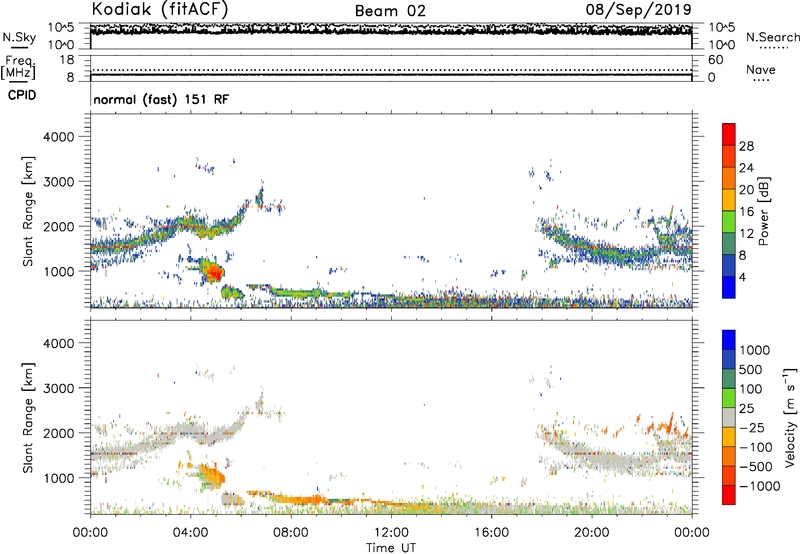Click the Slant Range label of power panel
The image size is (800, 554).
click(x=28, y=211)
